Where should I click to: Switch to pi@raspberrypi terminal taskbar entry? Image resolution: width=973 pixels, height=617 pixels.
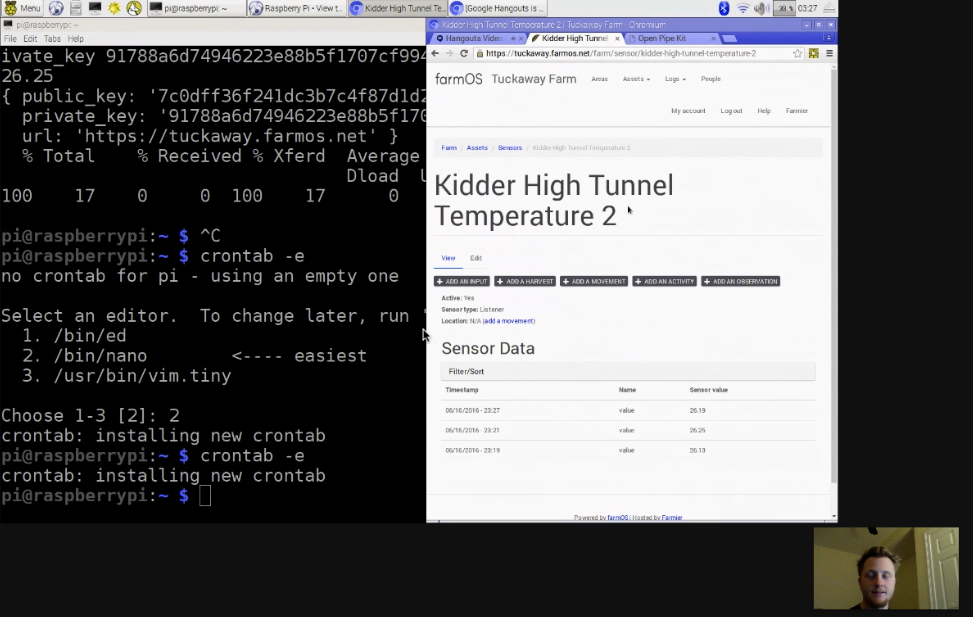[195, 8]
